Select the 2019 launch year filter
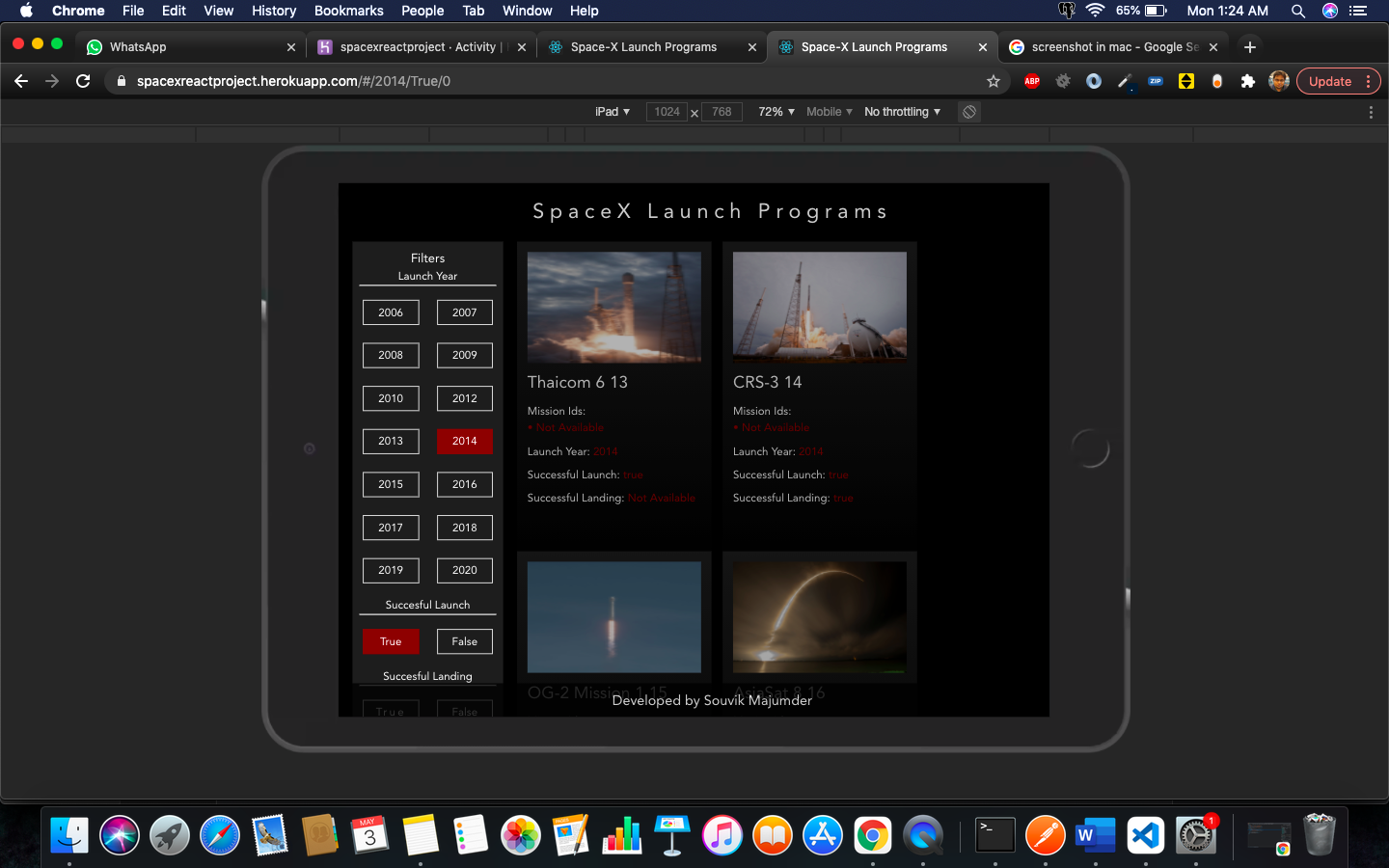The image size is (1389, 868). pos(391,570)
